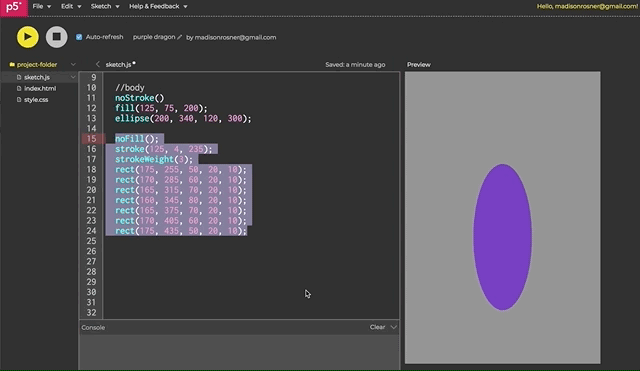Toggle the Auto-refresh checkbox

click(x=79, y=37)
